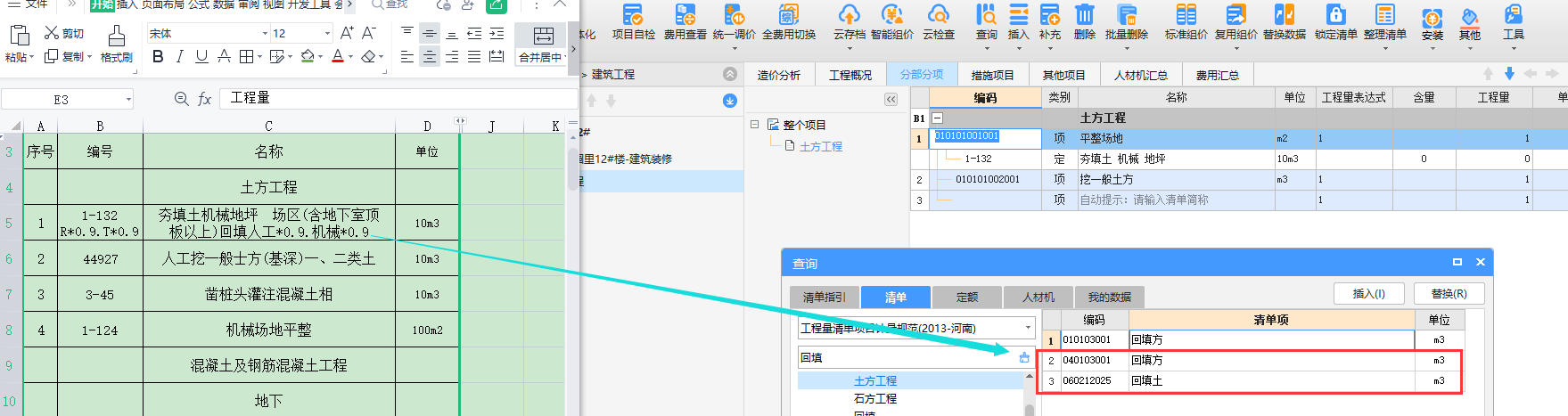This screenshot has width=1568, height=416.
Task: Click the 替换数据 (replace data) icon
Action: click(1284, 15)
